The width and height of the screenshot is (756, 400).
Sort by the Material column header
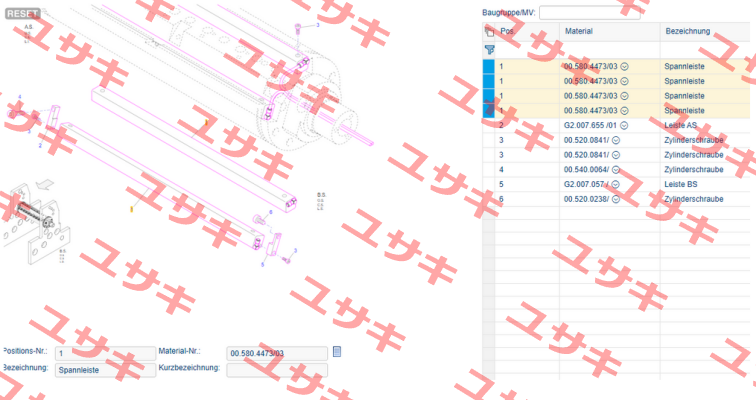[x=579, y=31]
